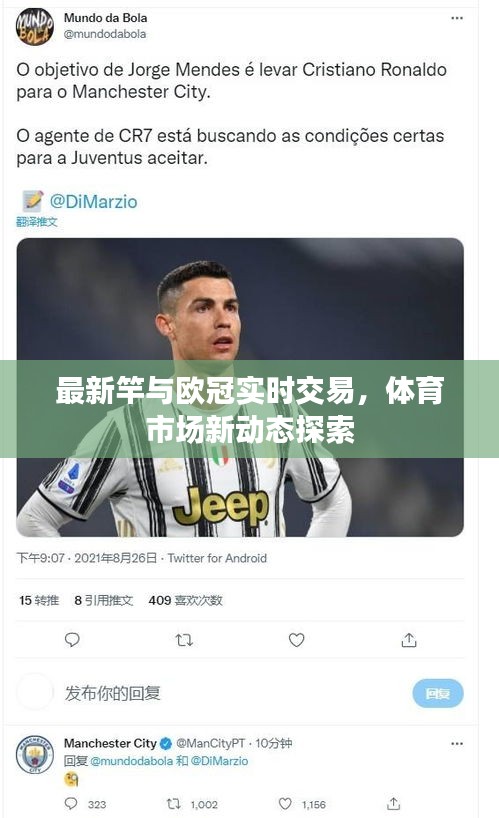The width and height of the screenshot is (499, 818).
Task: Open the main tweet's three-dot more menu
Action: pos(457,18)
